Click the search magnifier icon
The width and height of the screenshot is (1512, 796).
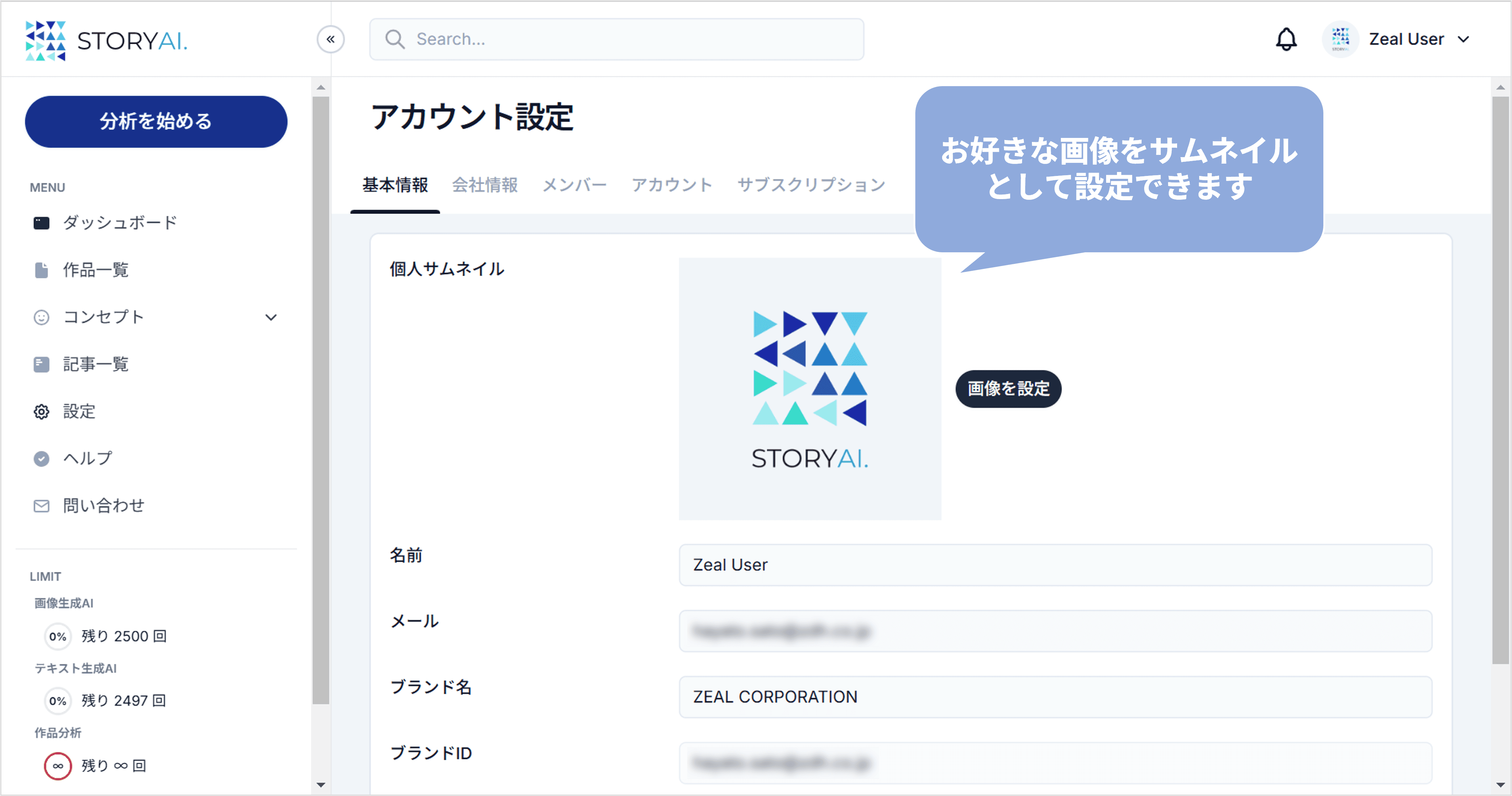[395, 39]
